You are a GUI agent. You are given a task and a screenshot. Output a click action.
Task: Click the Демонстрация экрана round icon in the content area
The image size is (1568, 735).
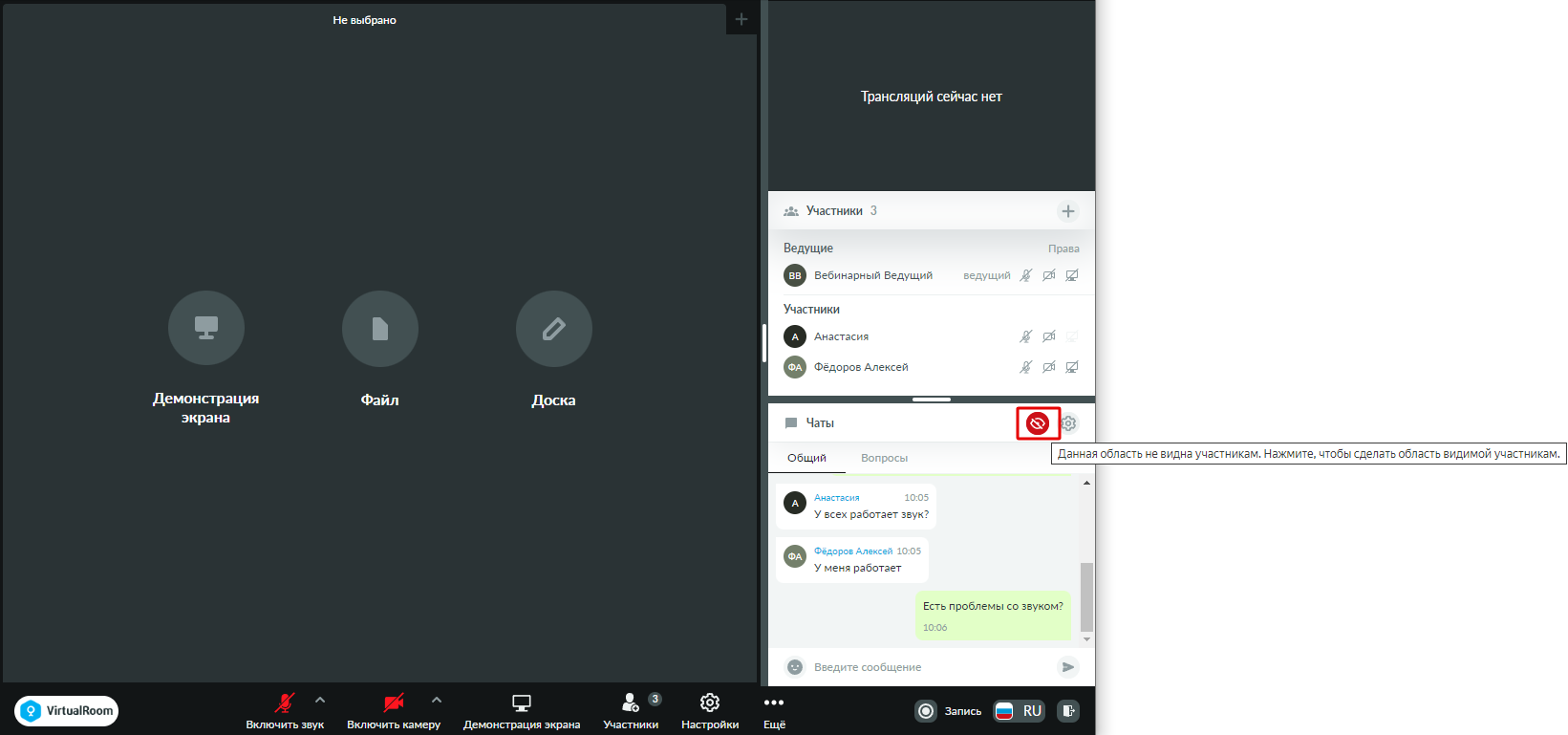pyautogui.click(x=206, y=328)
